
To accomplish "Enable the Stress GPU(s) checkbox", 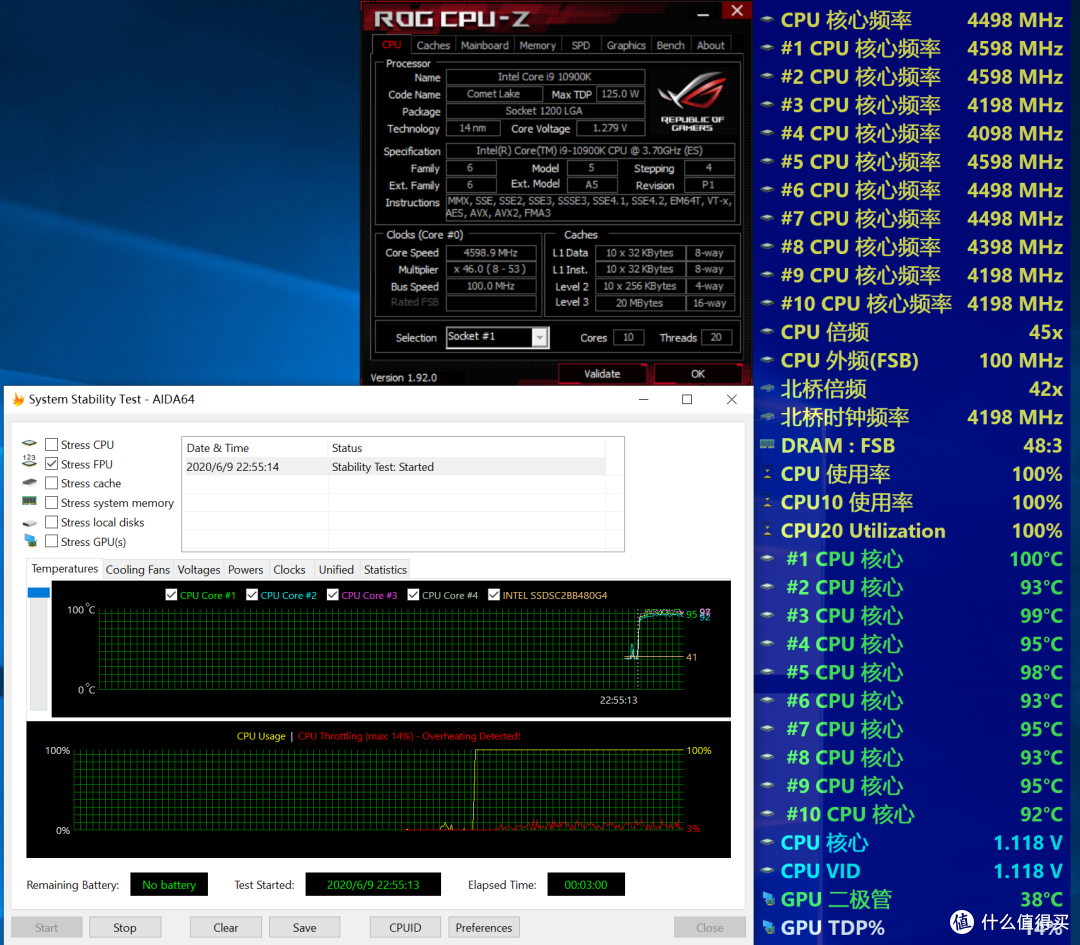I will (51, 541).
